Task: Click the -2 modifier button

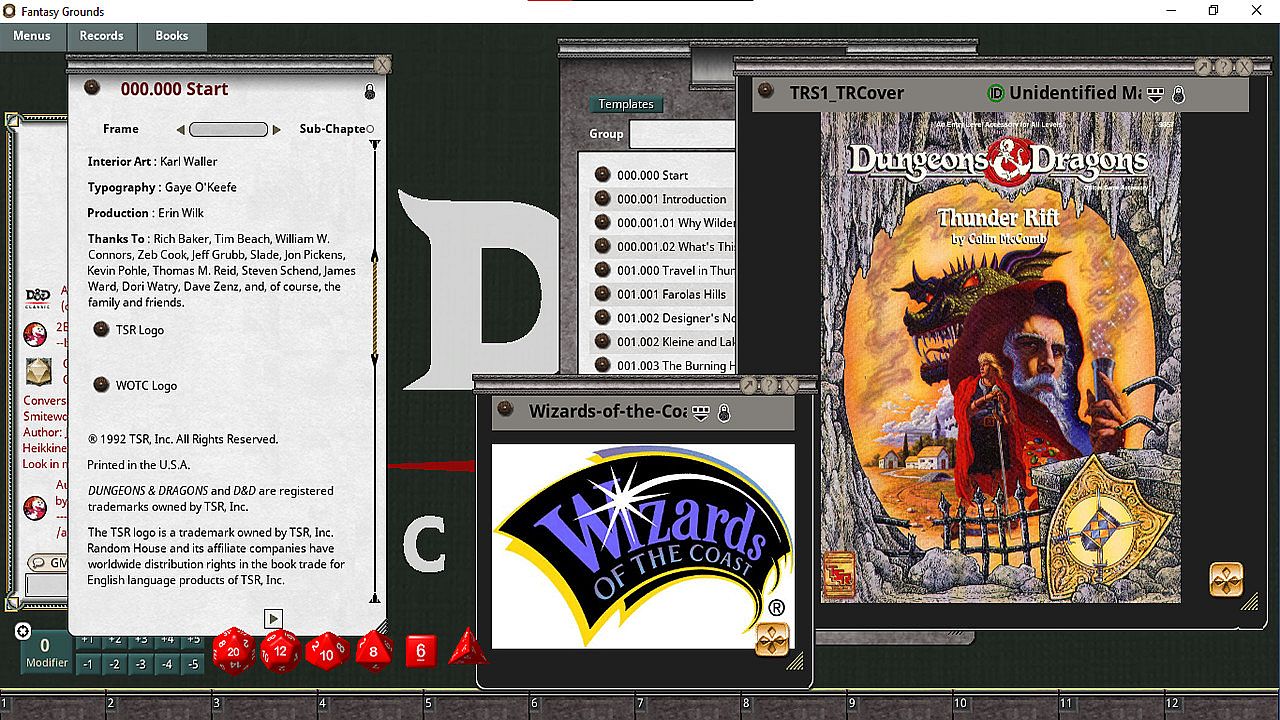Action: pyautogui.click(x=114, y=664)
